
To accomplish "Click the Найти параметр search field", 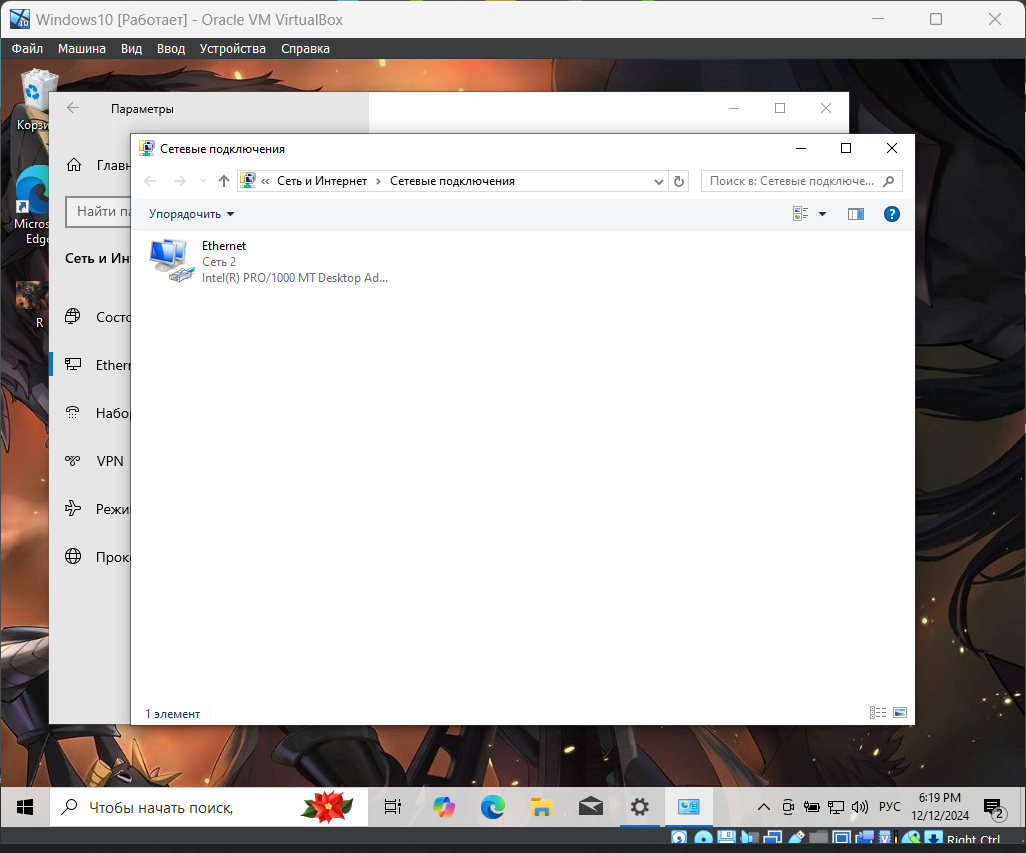I will [98, 211].
